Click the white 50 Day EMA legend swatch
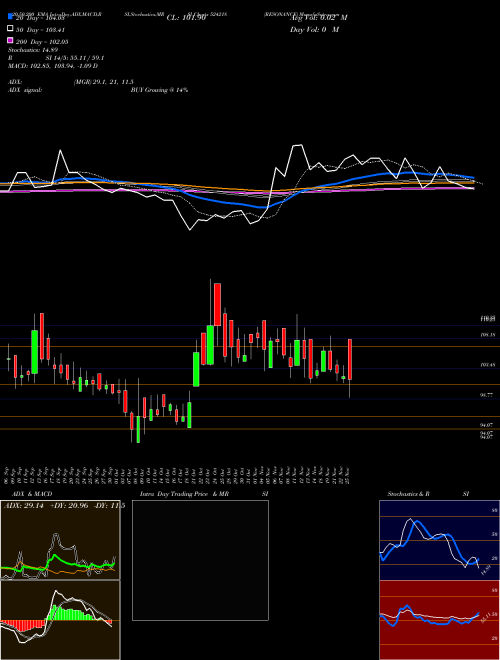The height and width of the screenshot is (660, 500). [10, 29]
